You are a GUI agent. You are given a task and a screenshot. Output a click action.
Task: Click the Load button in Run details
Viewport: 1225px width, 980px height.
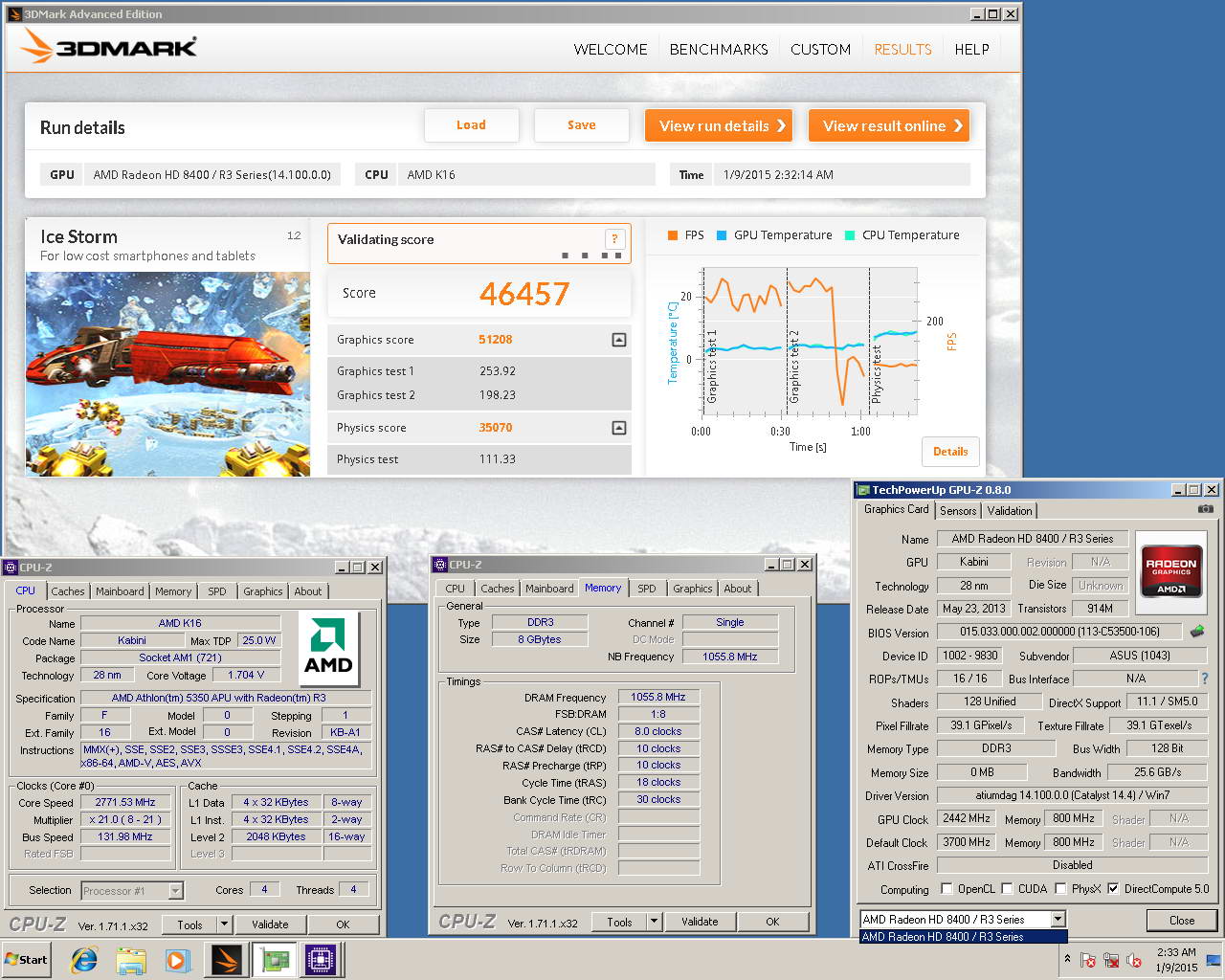471,125
